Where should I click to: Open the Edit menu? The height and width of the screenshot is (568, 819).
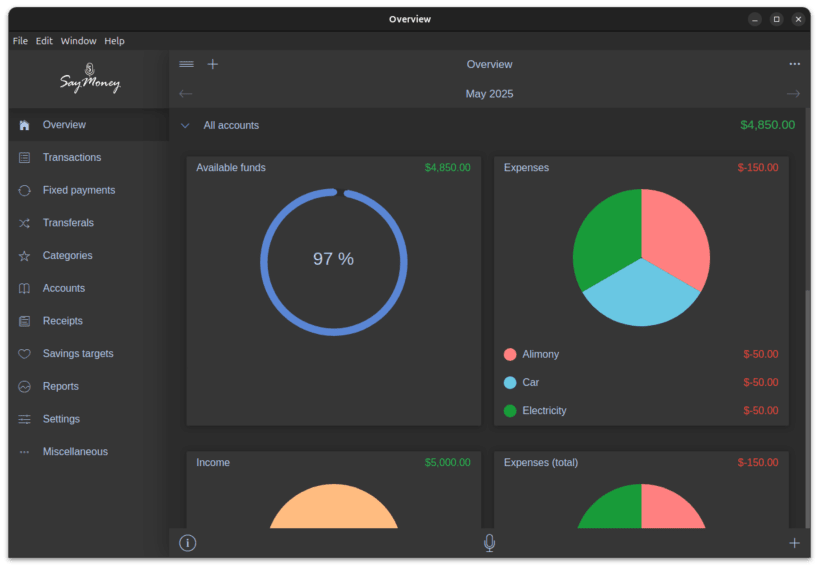[44, 41]
